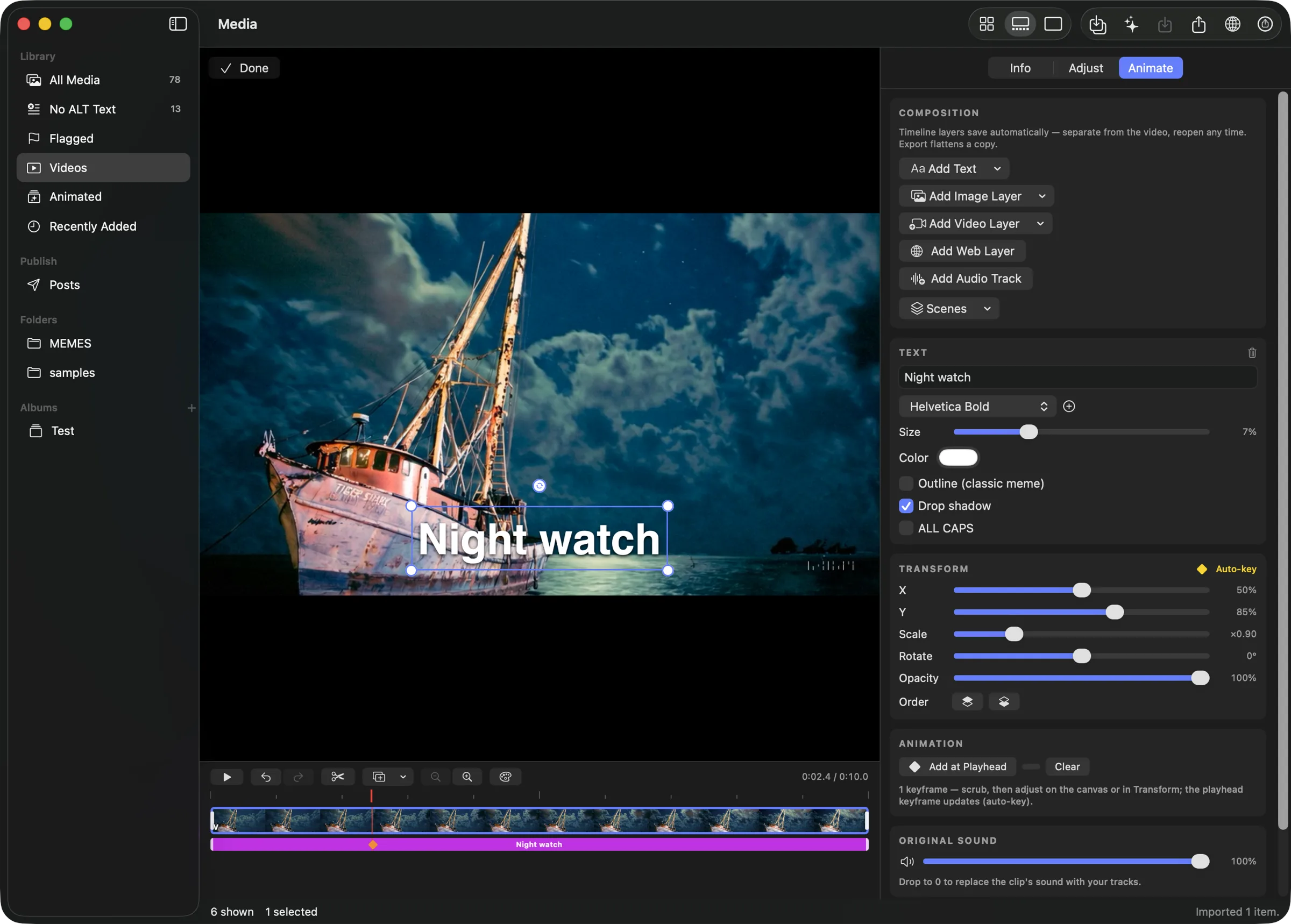Viewport: 1291px width, 924px height.
Task: Switch to the Adjust tab
Action: pos(1086,68)
